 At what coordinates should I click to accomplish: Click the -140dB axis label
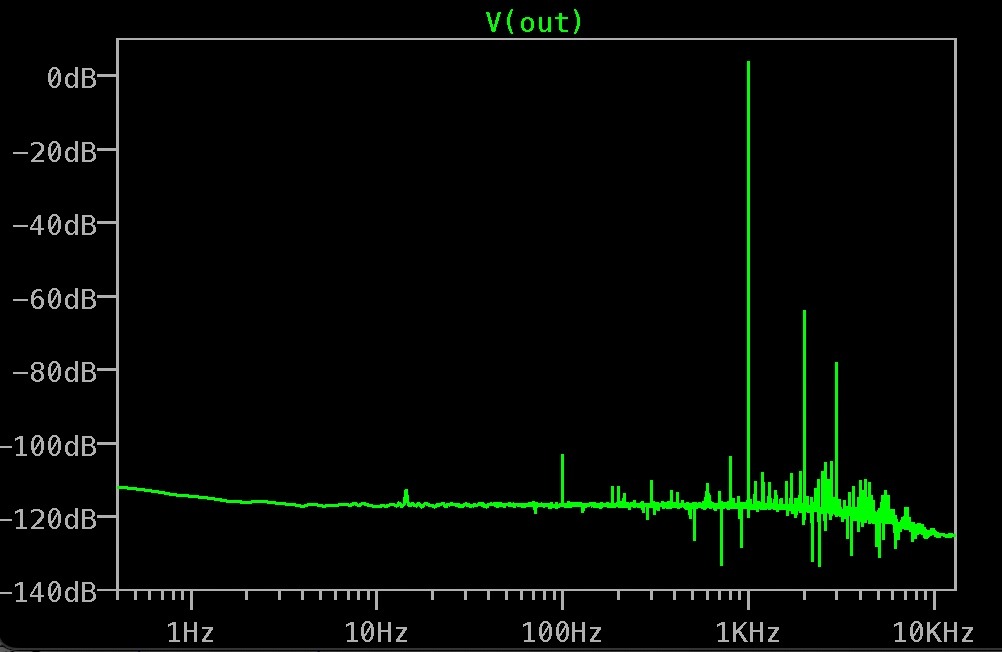pos(49,593)
